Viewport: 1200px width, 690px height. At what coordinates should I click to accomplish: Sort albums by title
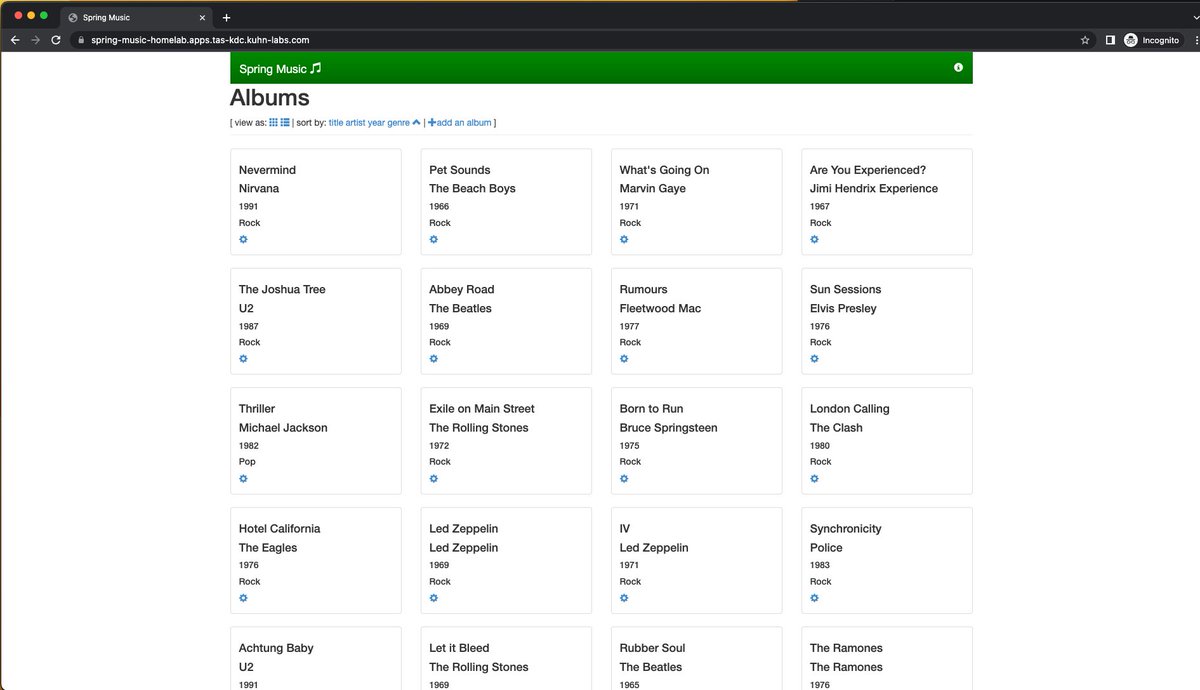click(x=336, y=123)
